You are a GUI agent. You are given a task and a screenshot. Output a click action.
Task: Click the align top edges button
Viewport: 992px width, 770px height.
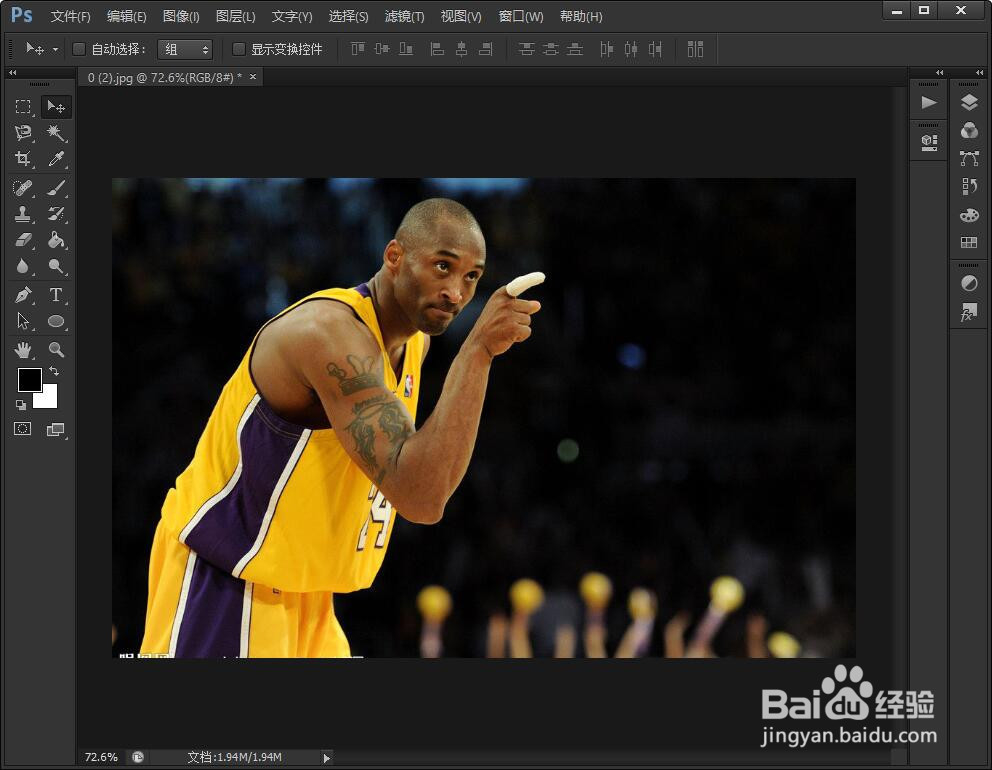pyautogui.click(x=358, y=49)
